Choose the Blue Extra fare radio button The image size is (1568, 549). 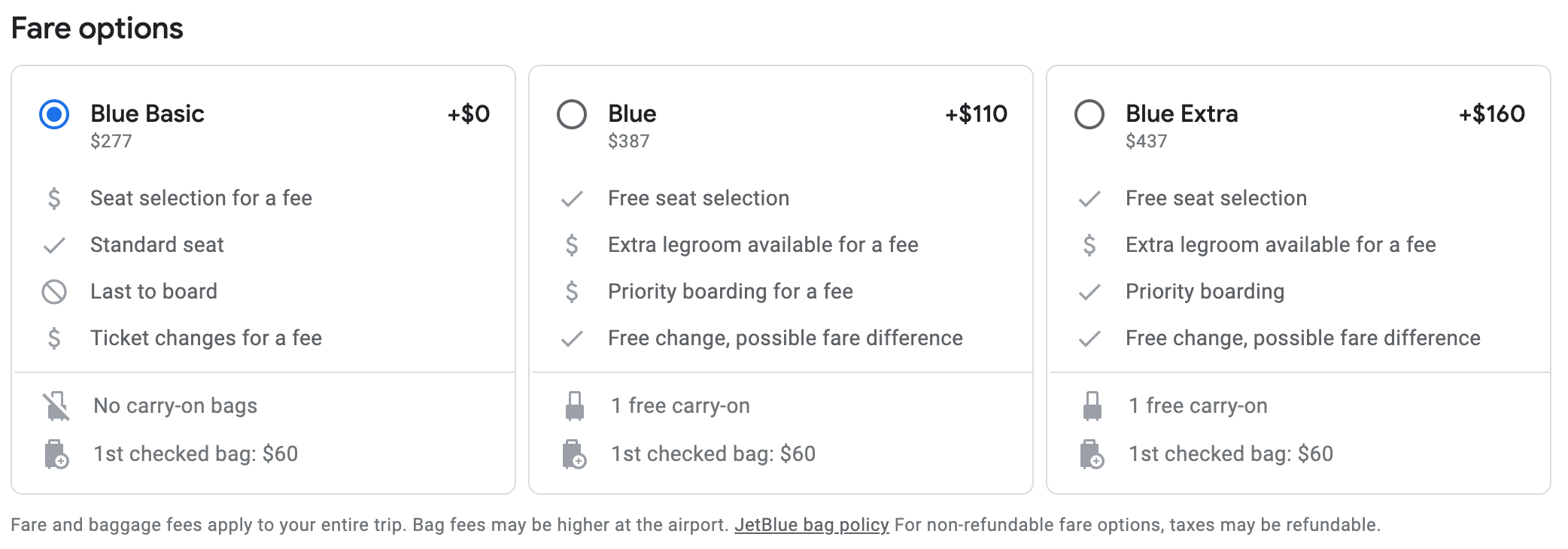1089,114
